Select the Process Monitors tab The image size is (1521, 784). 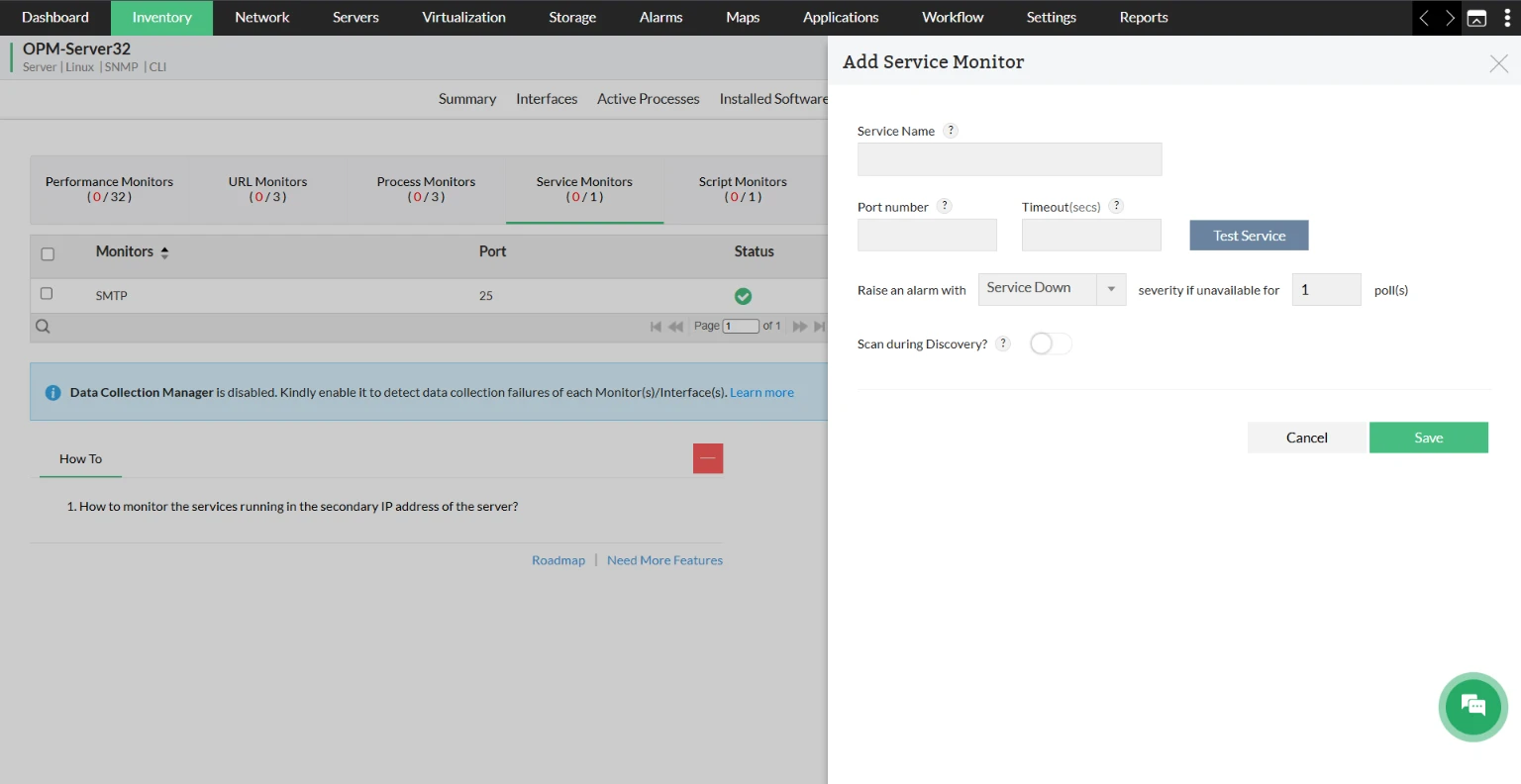click(x=426, y=189)
